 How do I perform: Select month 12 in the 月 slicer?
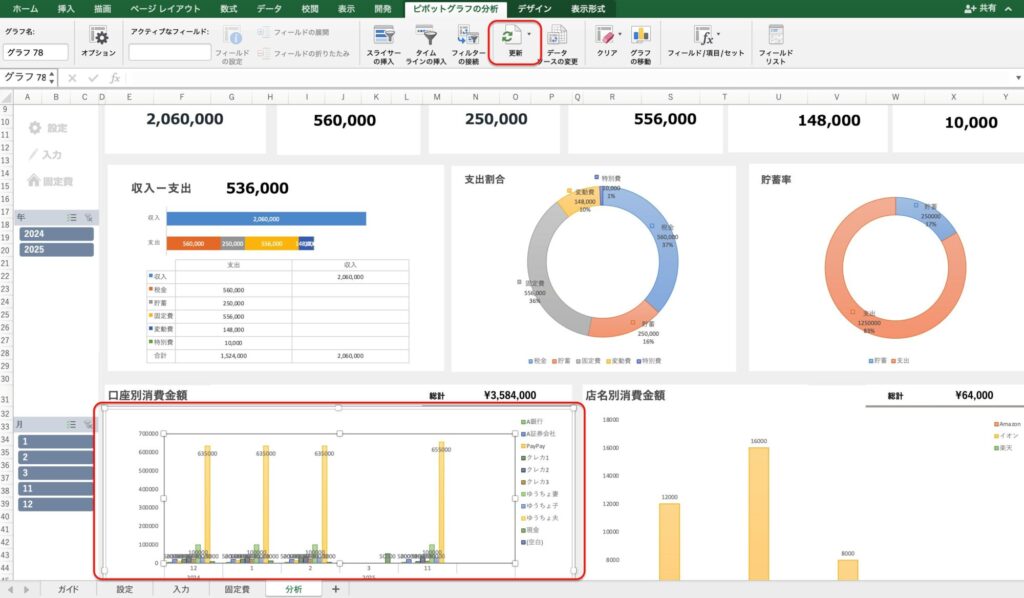(x=57, y=503)
